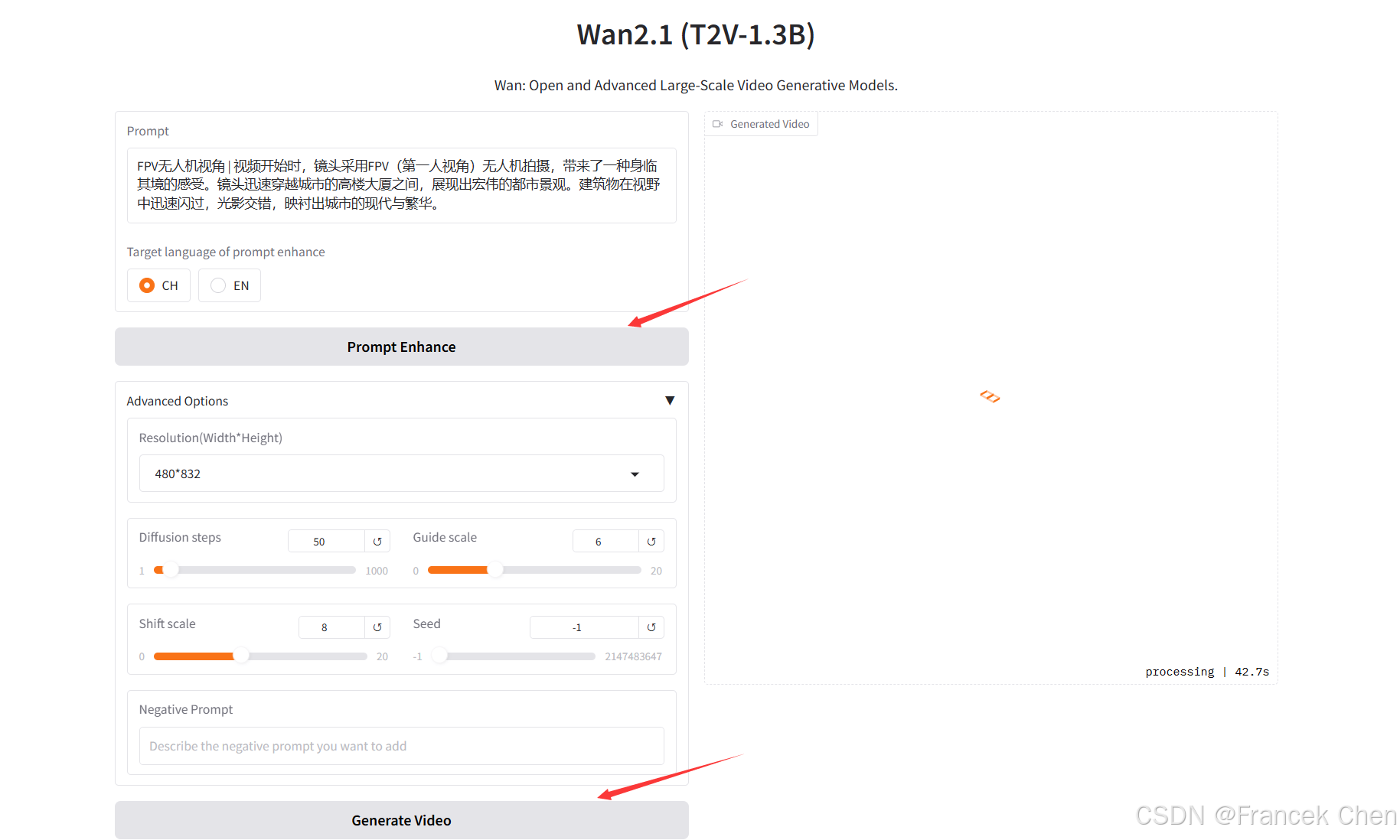Screen dimensions: 1400x840
Task: Click the Advanced Options label
Action: [x=178, y=401]
